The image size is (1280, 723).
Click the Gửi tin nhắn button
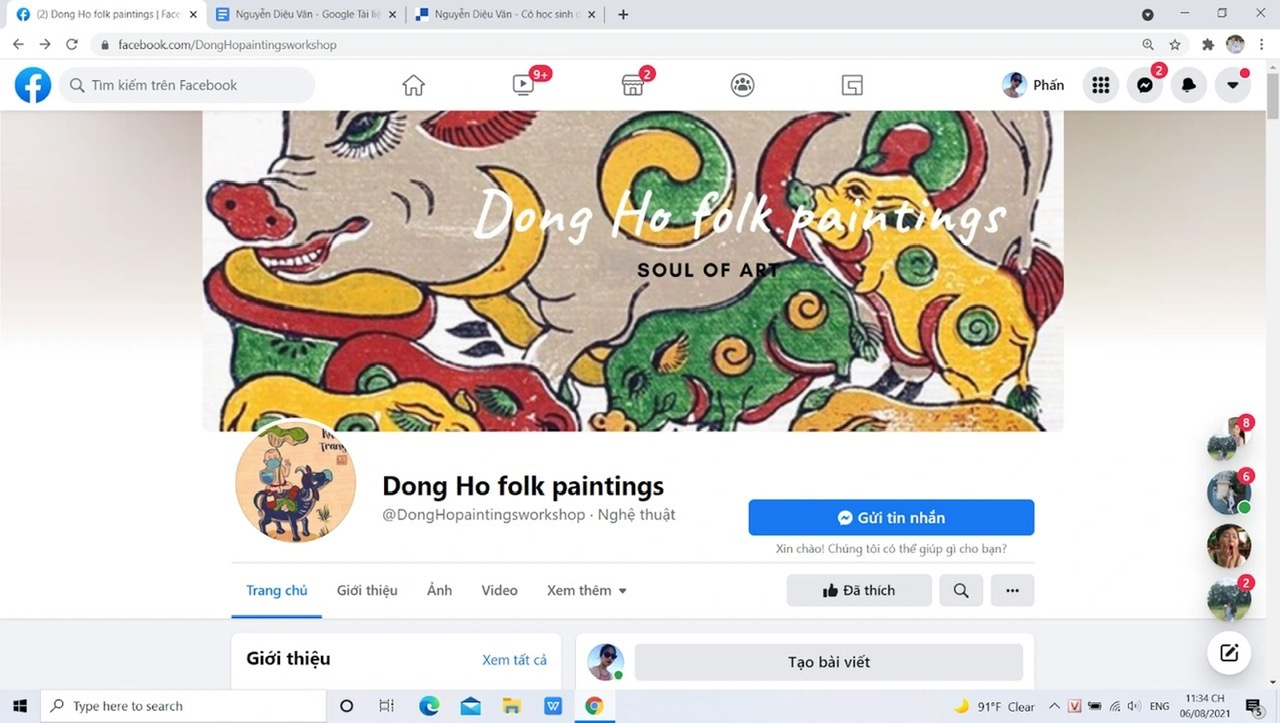(x=891, y=518)
